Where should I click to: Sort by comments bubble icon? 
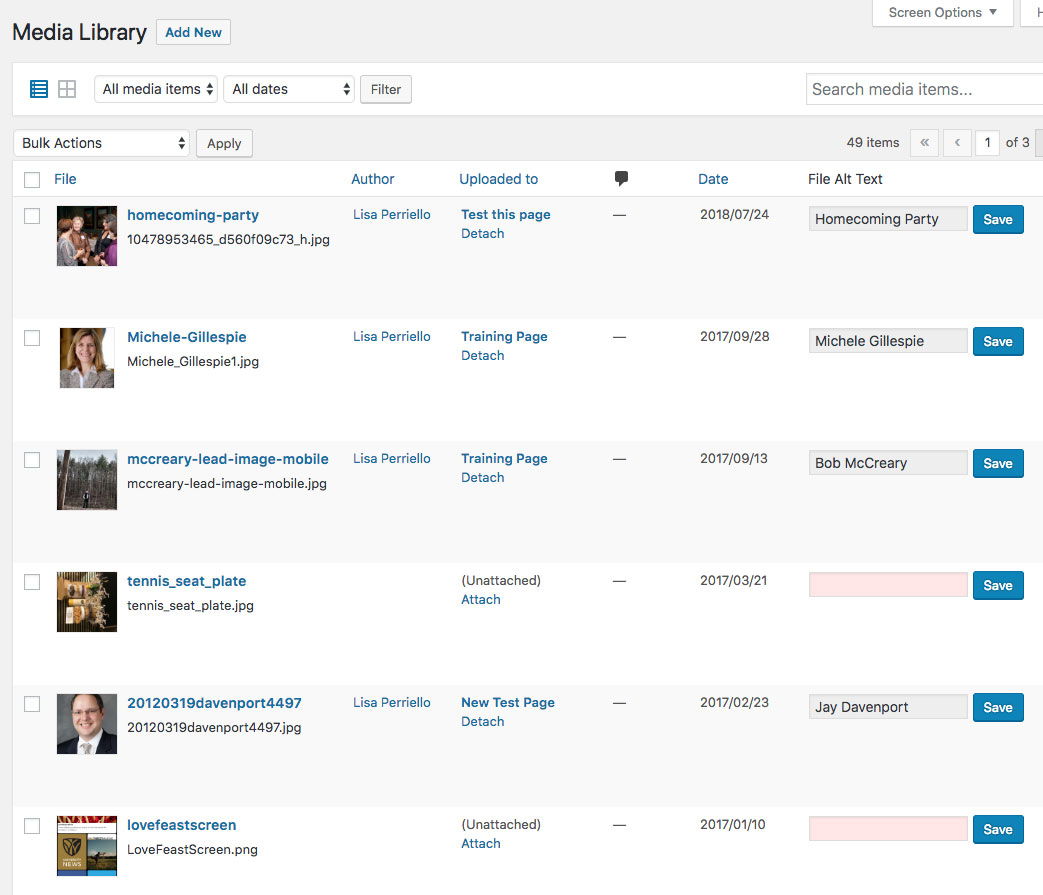tap(621, 178)
